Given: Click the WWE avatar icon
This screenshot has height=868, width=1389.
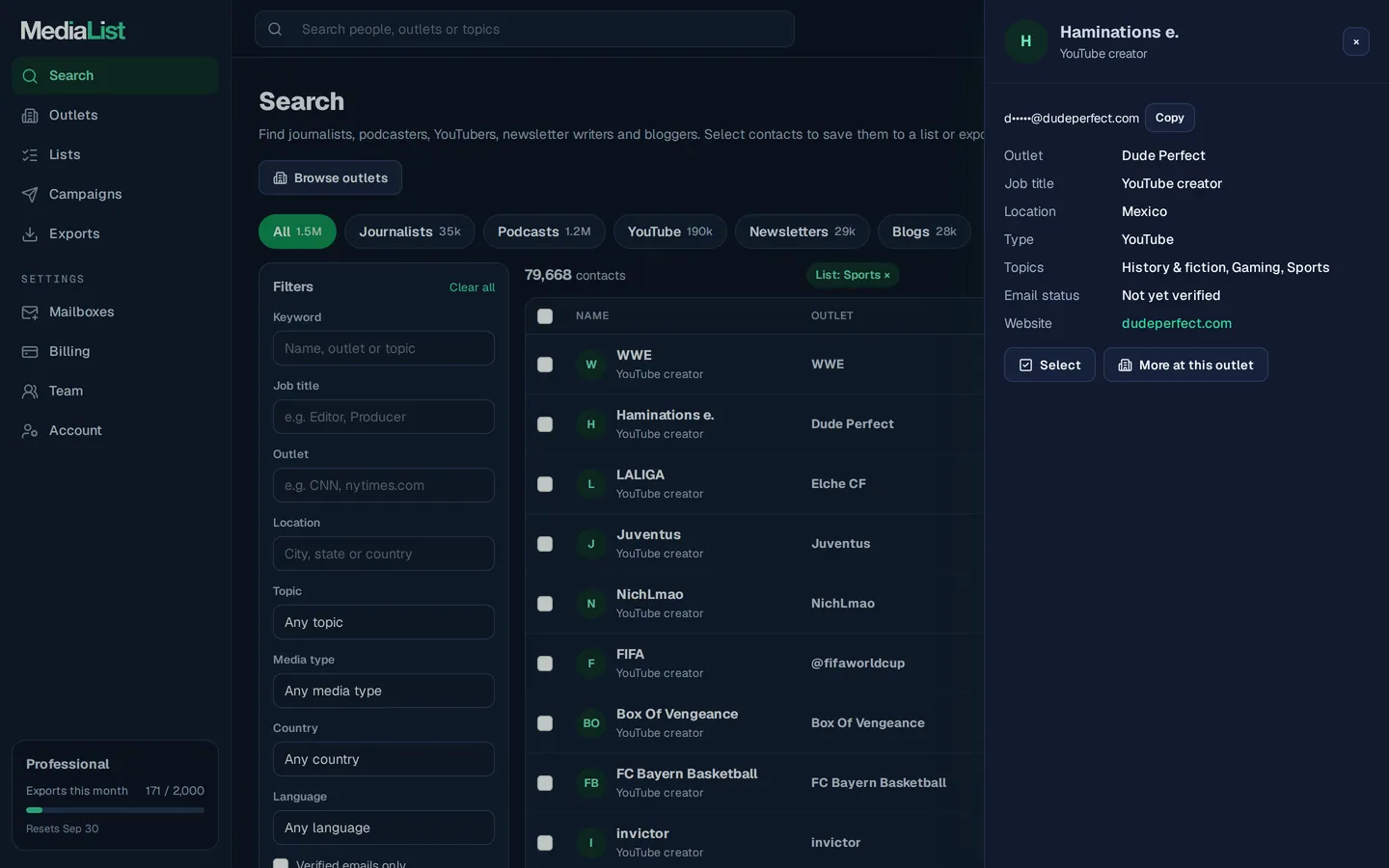Looking at the screenshot, I should [591, 365].
